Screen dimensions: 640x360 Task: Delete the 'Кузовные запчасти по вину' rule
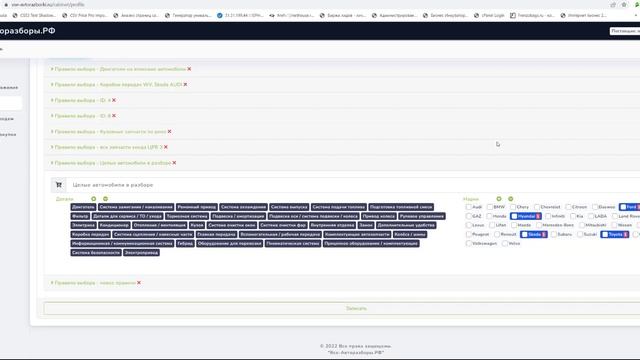point(169,131)
